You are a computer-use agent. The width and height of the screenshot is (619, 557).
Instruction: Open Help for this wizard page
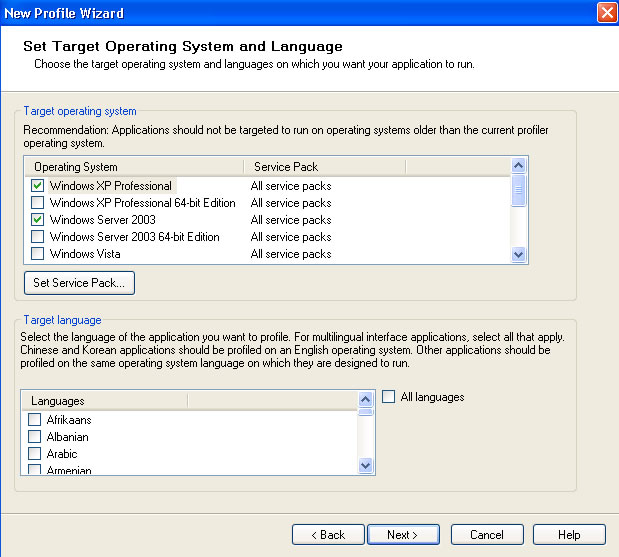click(569, 534)
